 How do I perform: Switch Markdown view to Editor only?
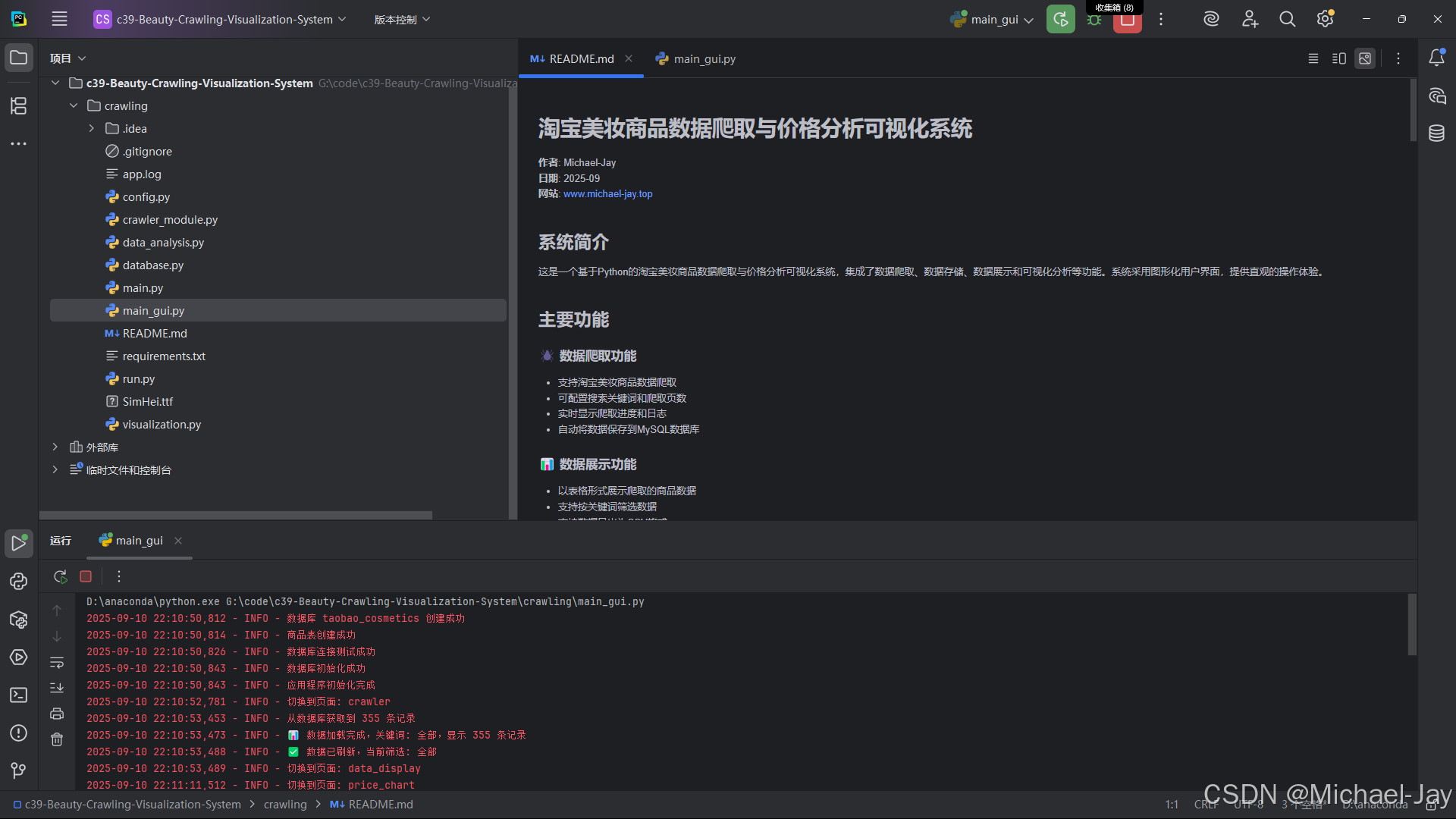[1313, 58]
